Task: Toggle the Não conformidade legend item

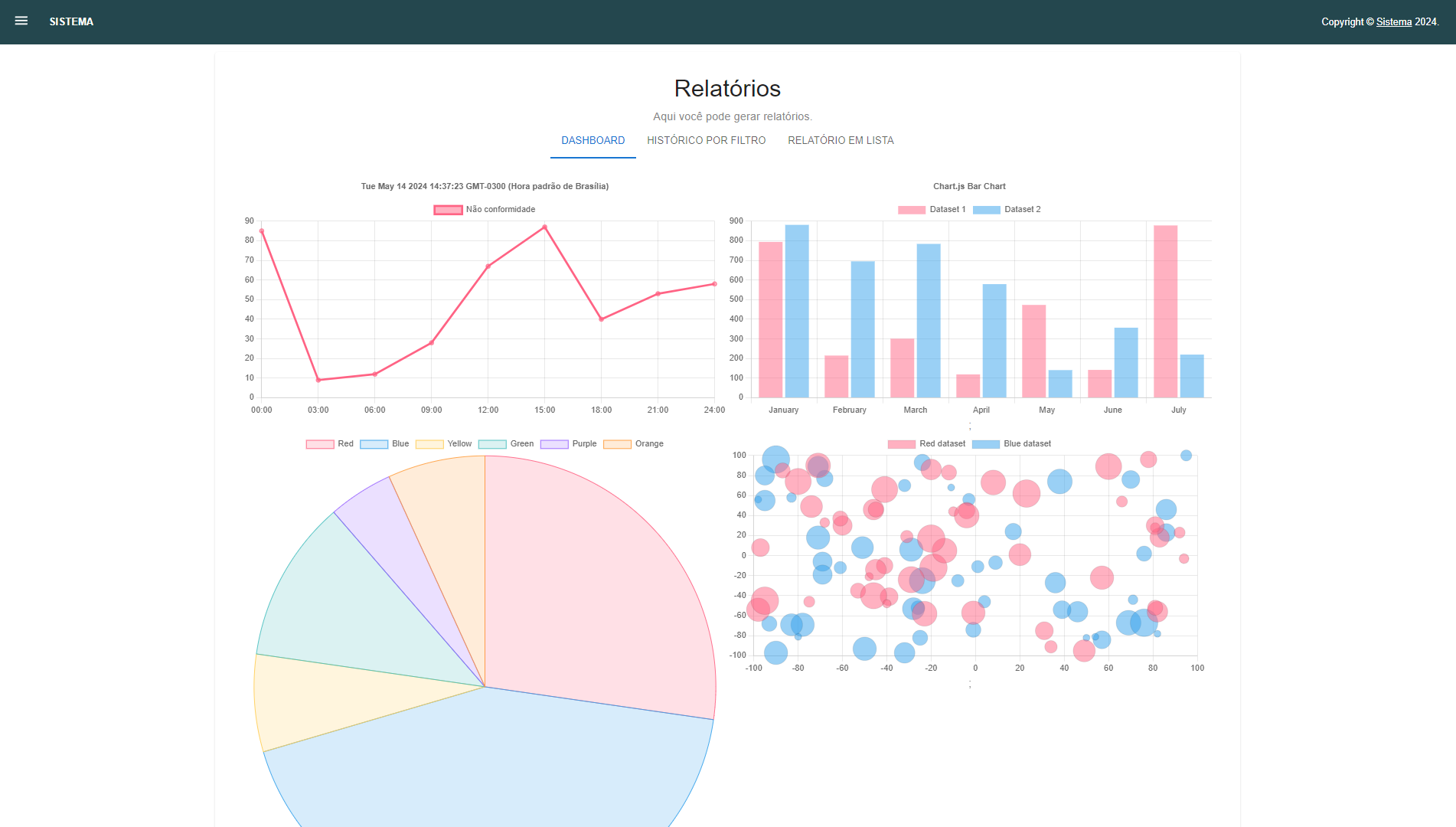Action: [485, 210]
